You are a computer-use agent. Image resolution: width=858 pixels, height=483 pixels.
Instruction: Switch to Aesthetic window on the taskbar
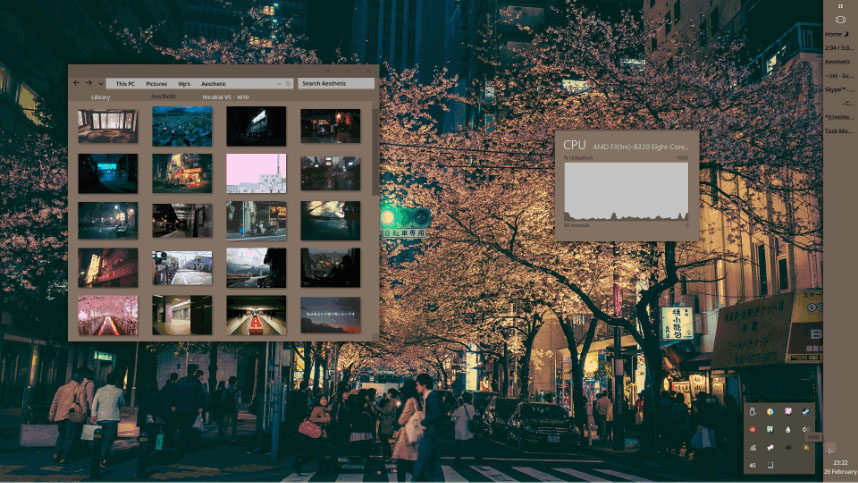click(x=838, y=62)
